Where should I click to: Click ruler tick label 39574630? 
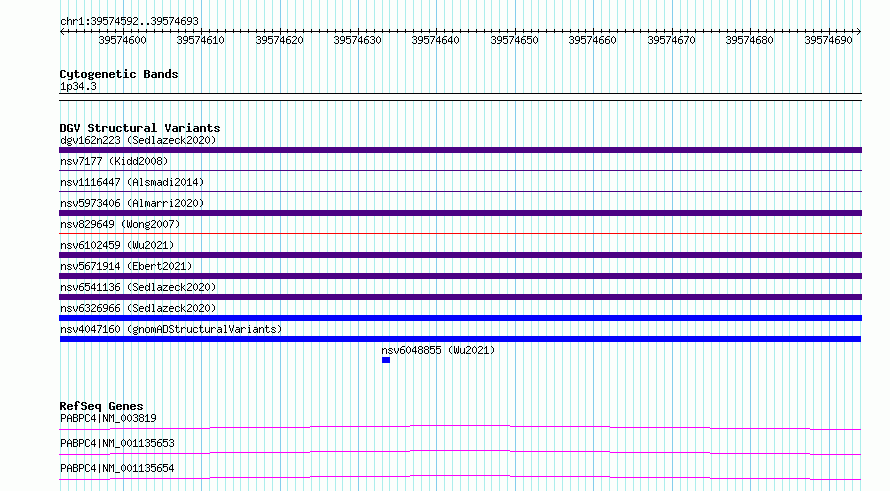[358, 40]
